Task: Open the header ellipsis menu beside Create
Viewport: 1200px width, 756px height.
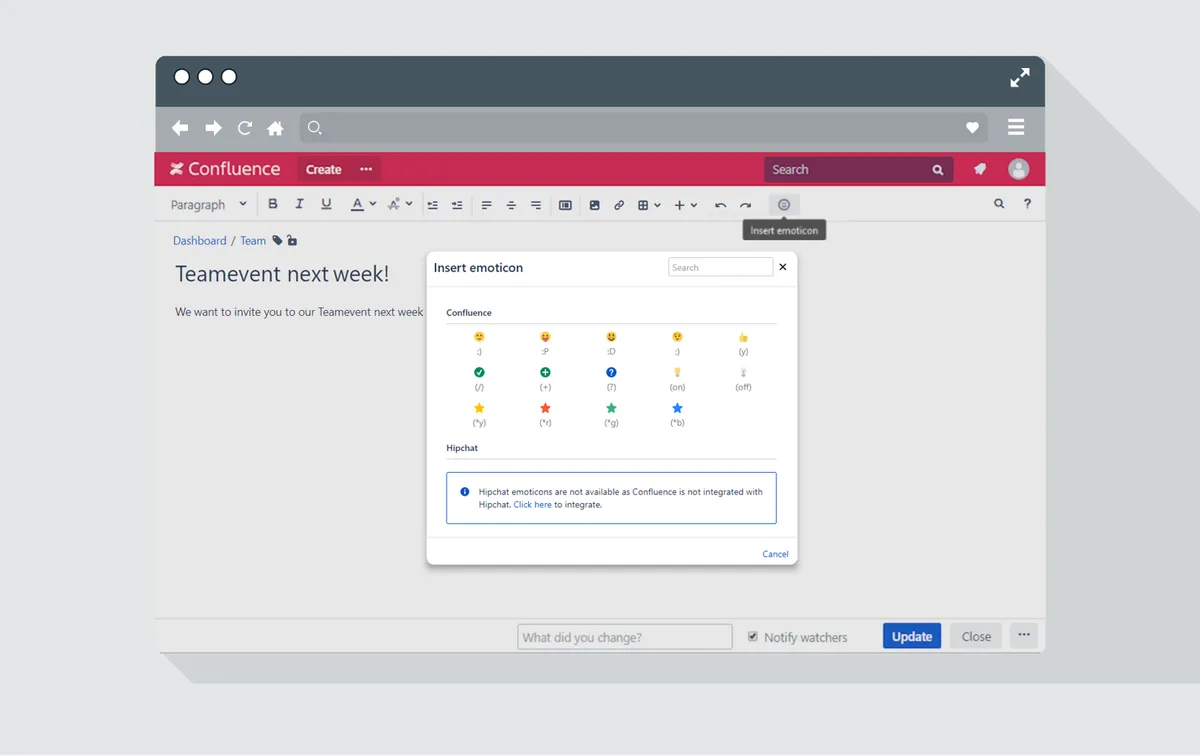Action: [366, 169]
